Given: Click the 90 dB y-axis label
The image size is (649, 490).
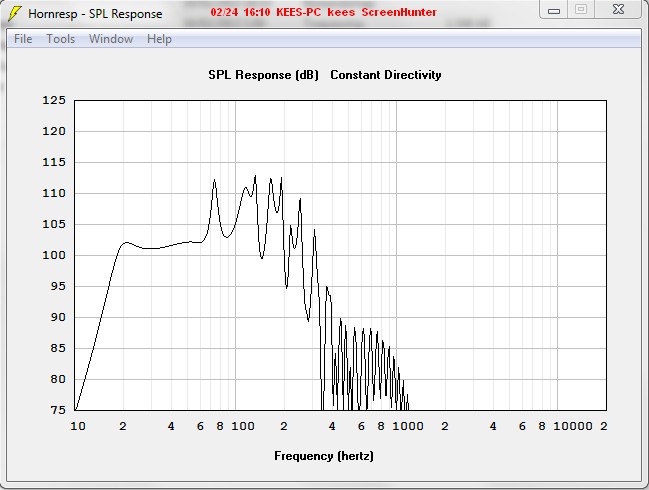Looking at the screenshot, I should (58, 317).
